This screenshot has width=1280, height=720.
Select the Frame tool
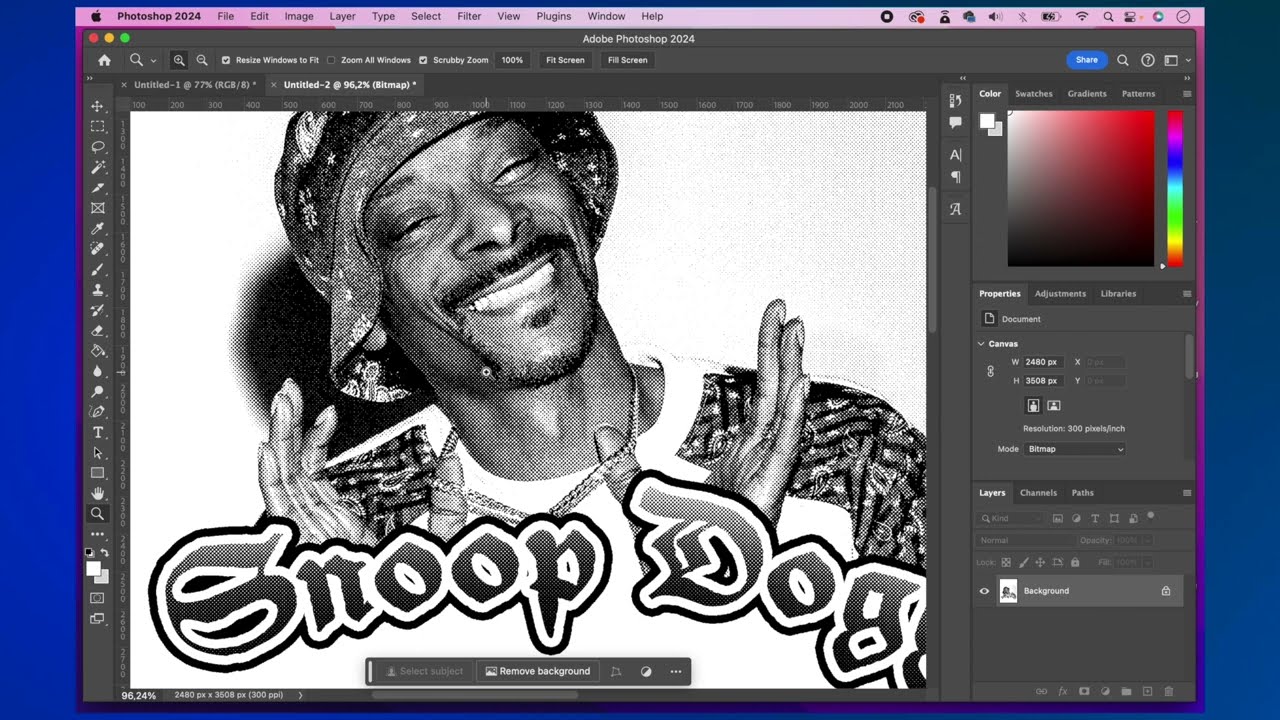[x=98, y=208]
